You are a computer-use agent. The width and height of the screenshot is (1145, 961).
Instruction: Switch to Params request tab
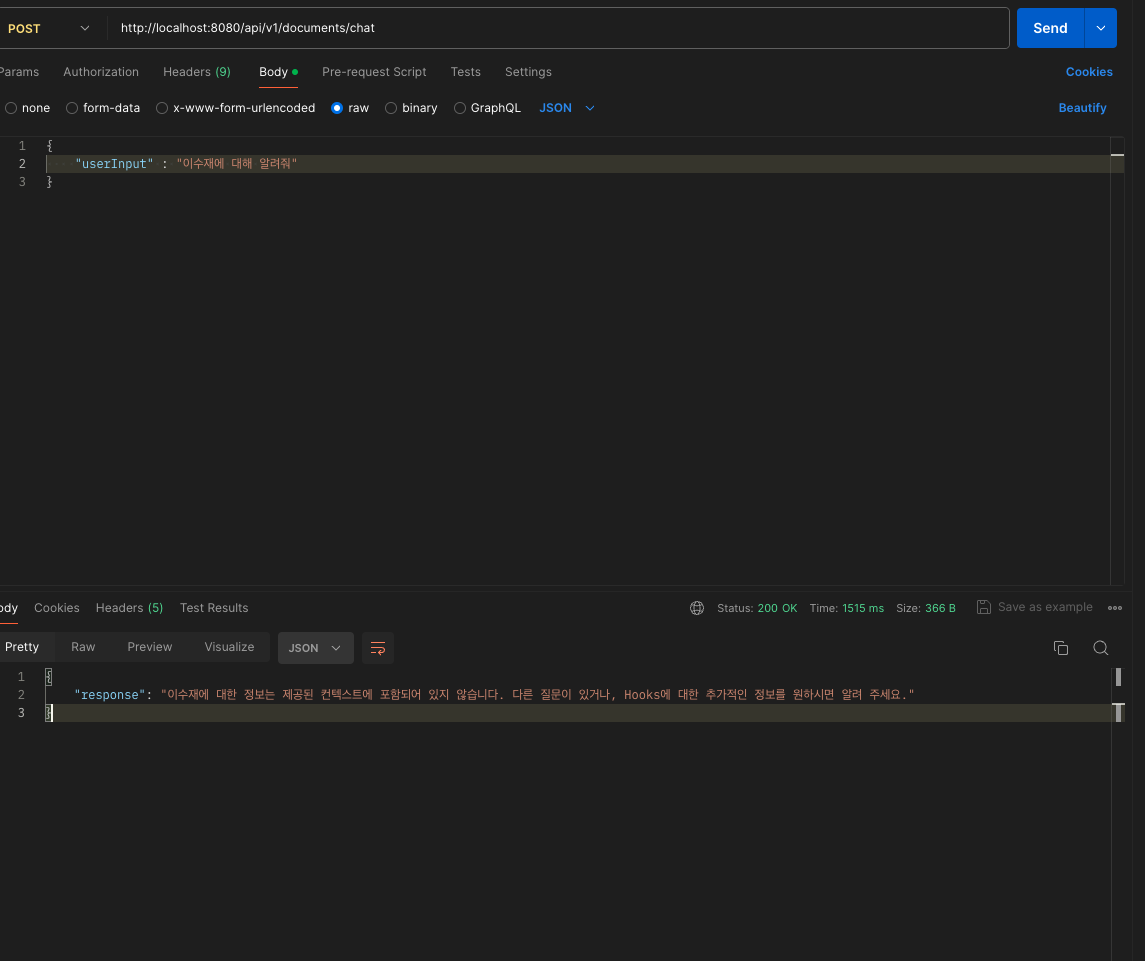[x=19, y=72]
